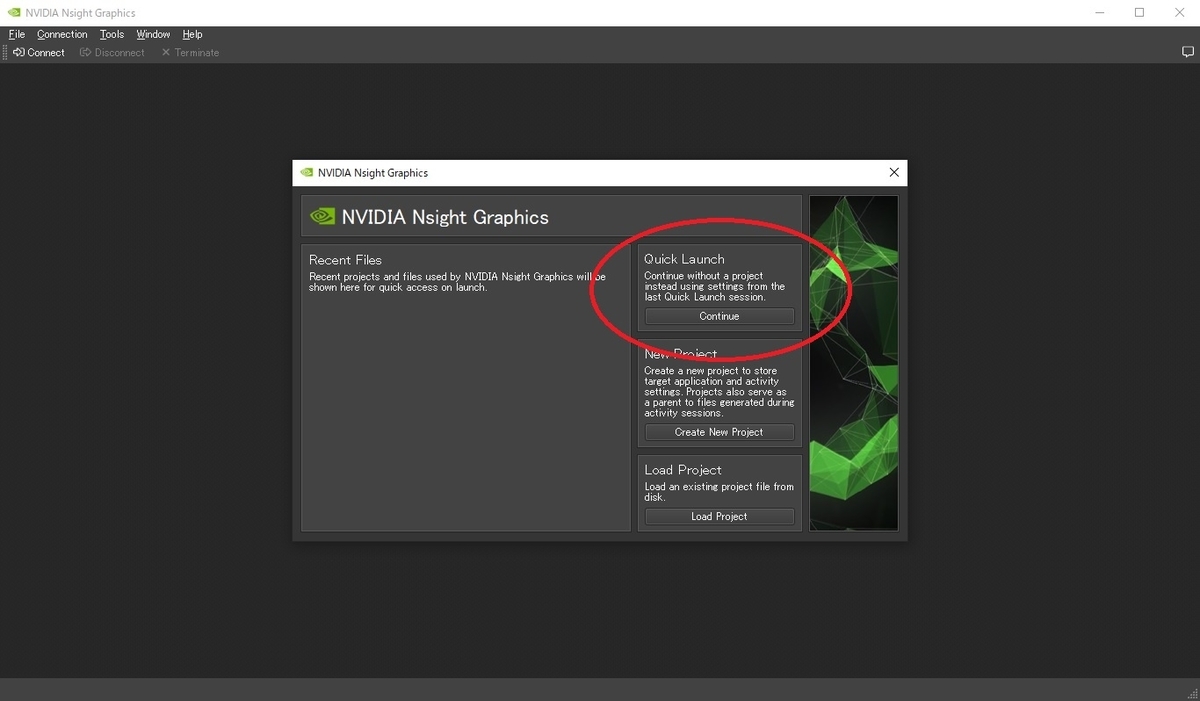Open the Help menu
The height and width of the screenshot is (701, 1200).
click(192, 34)
